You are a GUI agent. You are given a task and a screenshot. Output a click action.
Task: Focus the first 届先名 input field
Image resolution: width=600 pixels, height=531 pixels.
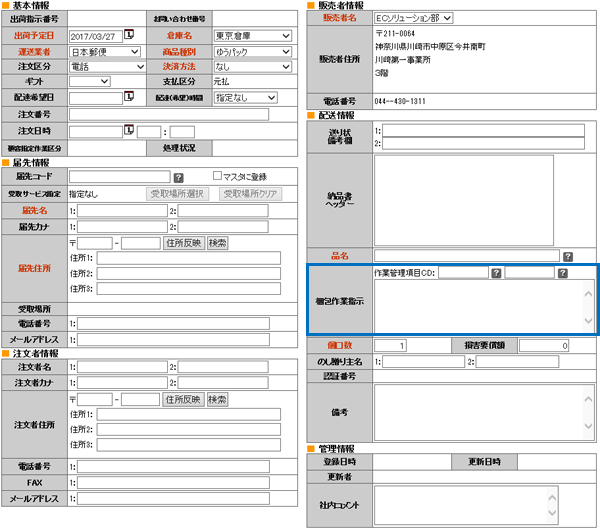click(122, 210)
